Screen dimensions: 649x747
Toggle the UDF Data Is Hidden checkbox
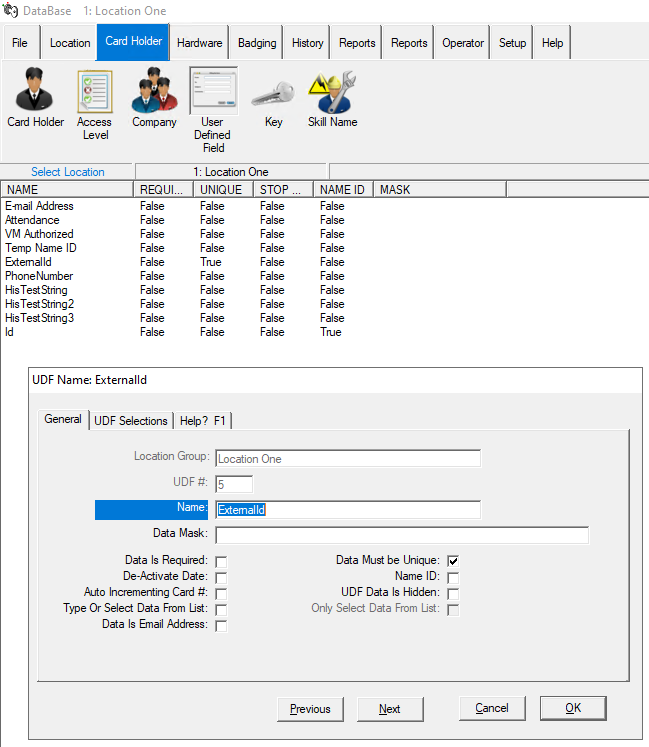pyautogui.click(x=453, y=593)
